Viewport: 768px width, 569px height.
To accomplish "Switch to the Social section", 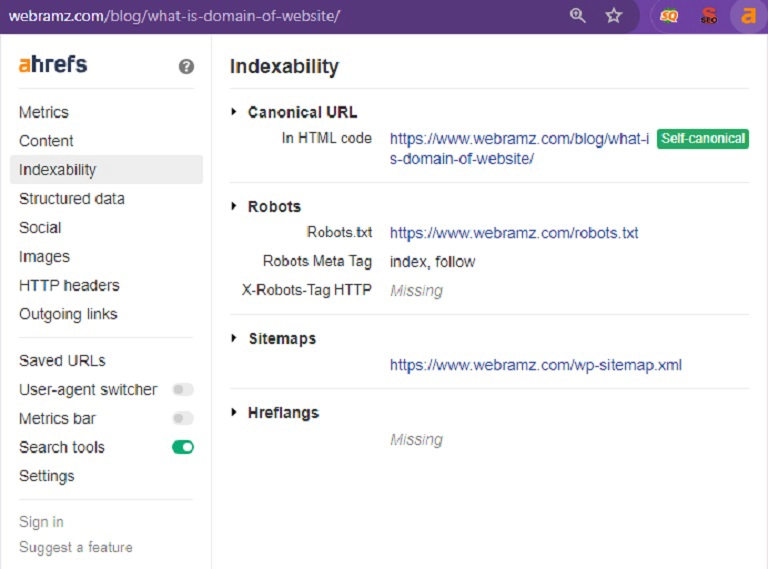I will coord(40,227).
